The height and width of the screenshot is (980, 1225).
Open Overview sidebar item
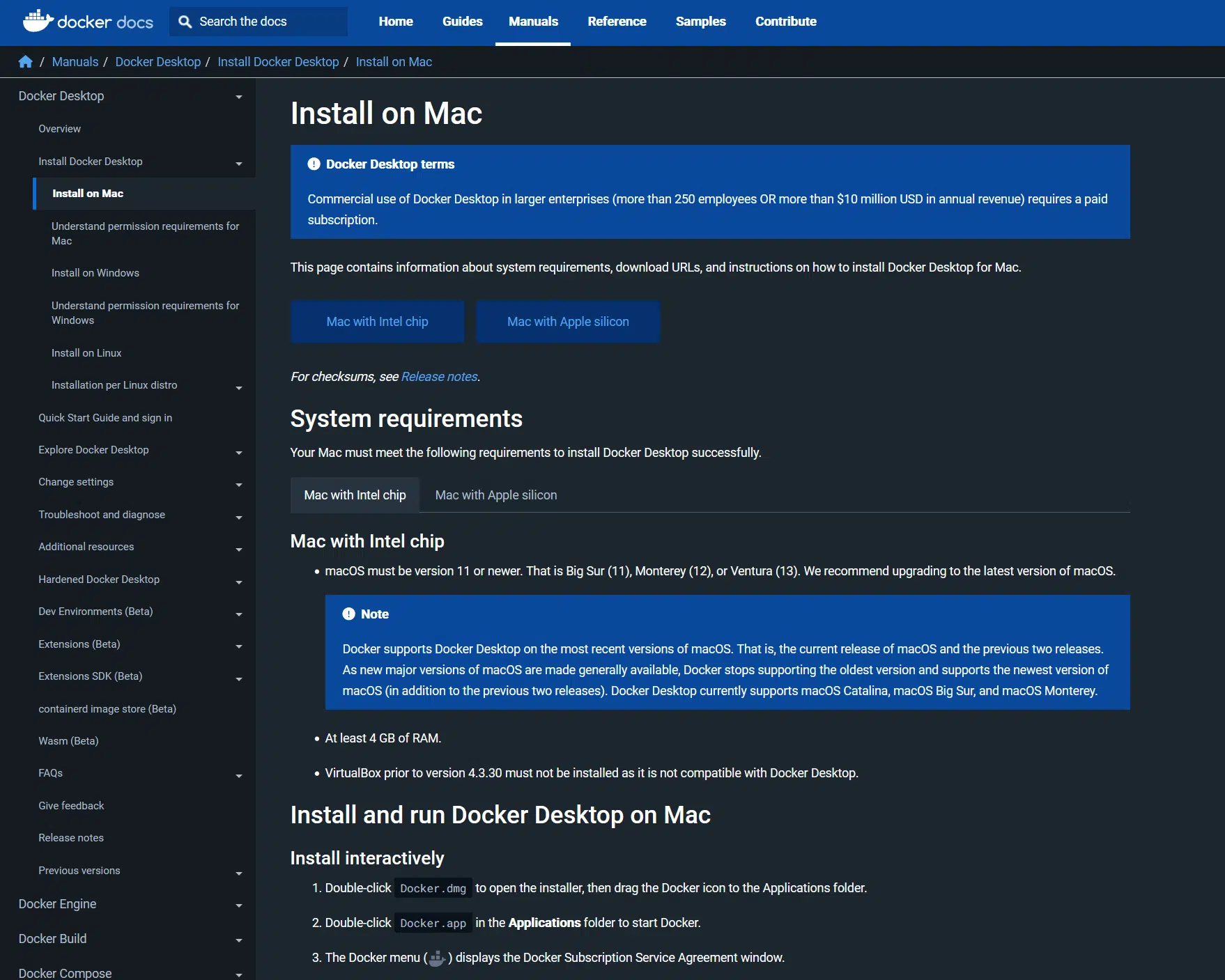59,129
